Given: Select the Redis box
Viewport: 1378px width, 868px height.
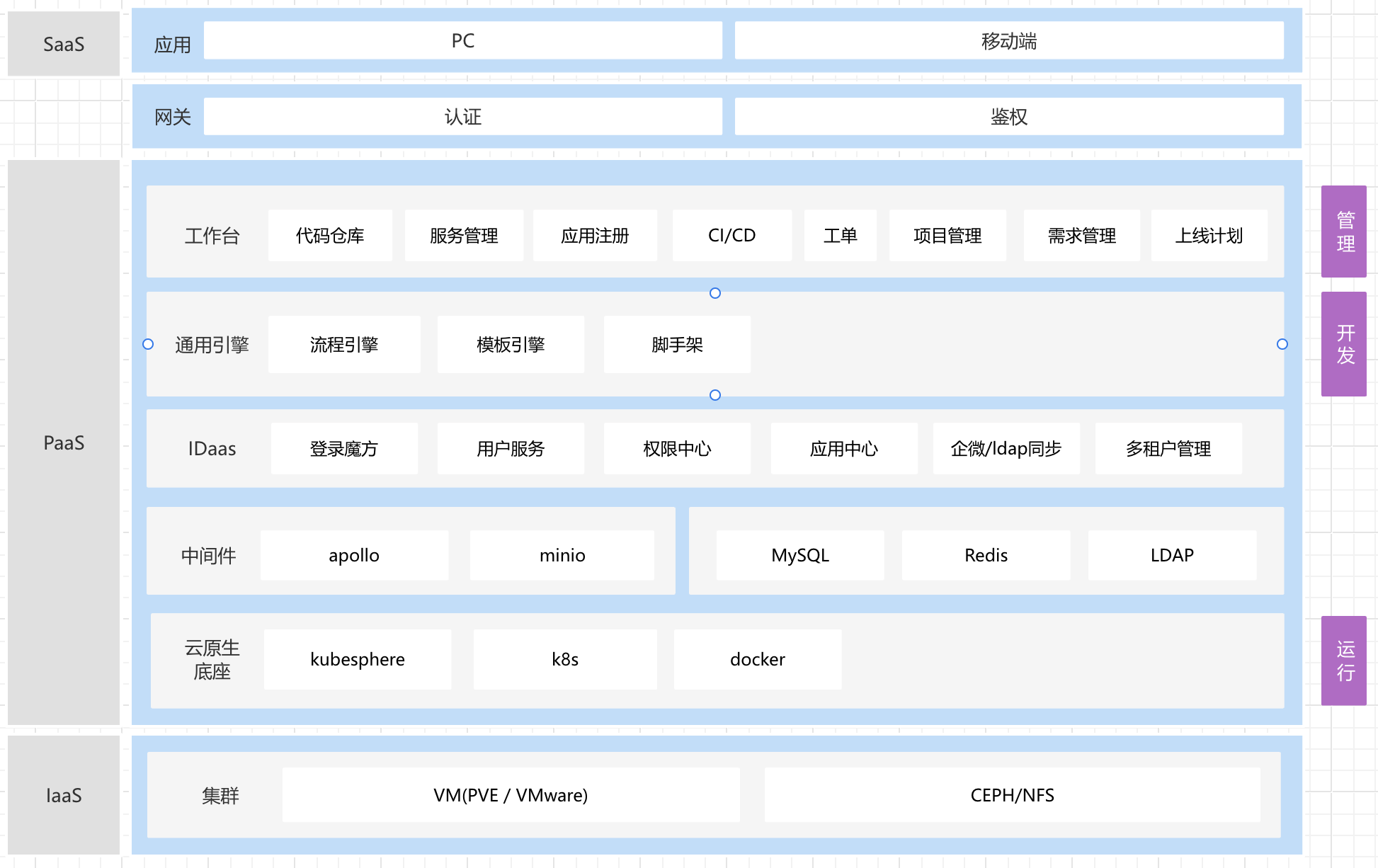Looking at the screenshot, I should [x=986, y=555].
